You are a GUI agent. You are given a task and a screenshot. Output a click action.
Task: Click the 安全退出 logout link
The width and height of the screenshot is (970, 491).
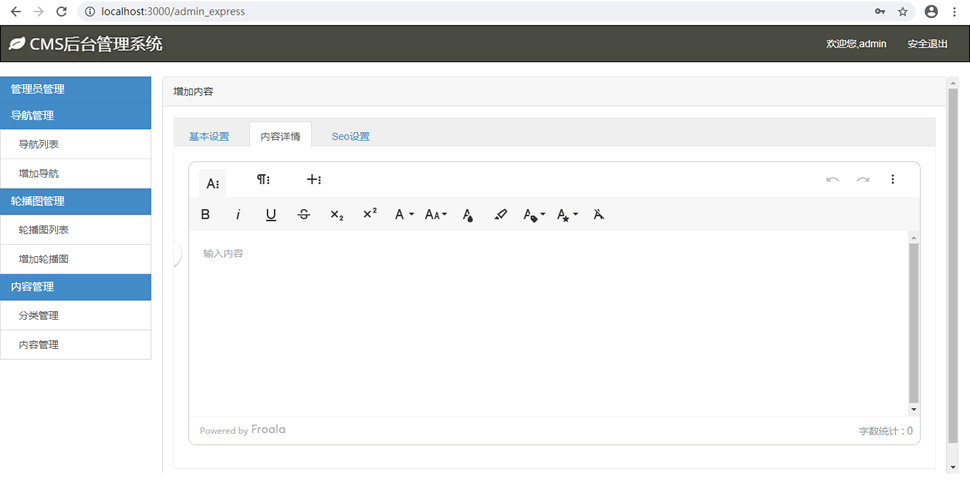click(927, 44)
